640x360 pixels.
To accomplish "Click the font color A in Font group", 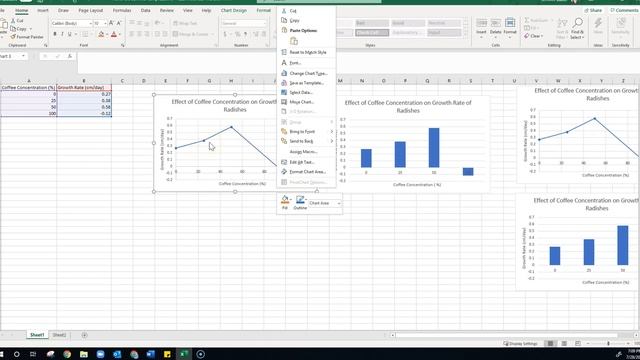I will click(114, 34).
